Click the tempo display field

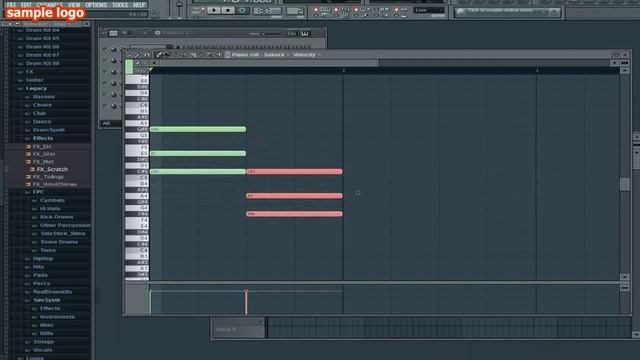tap(267, 11)
